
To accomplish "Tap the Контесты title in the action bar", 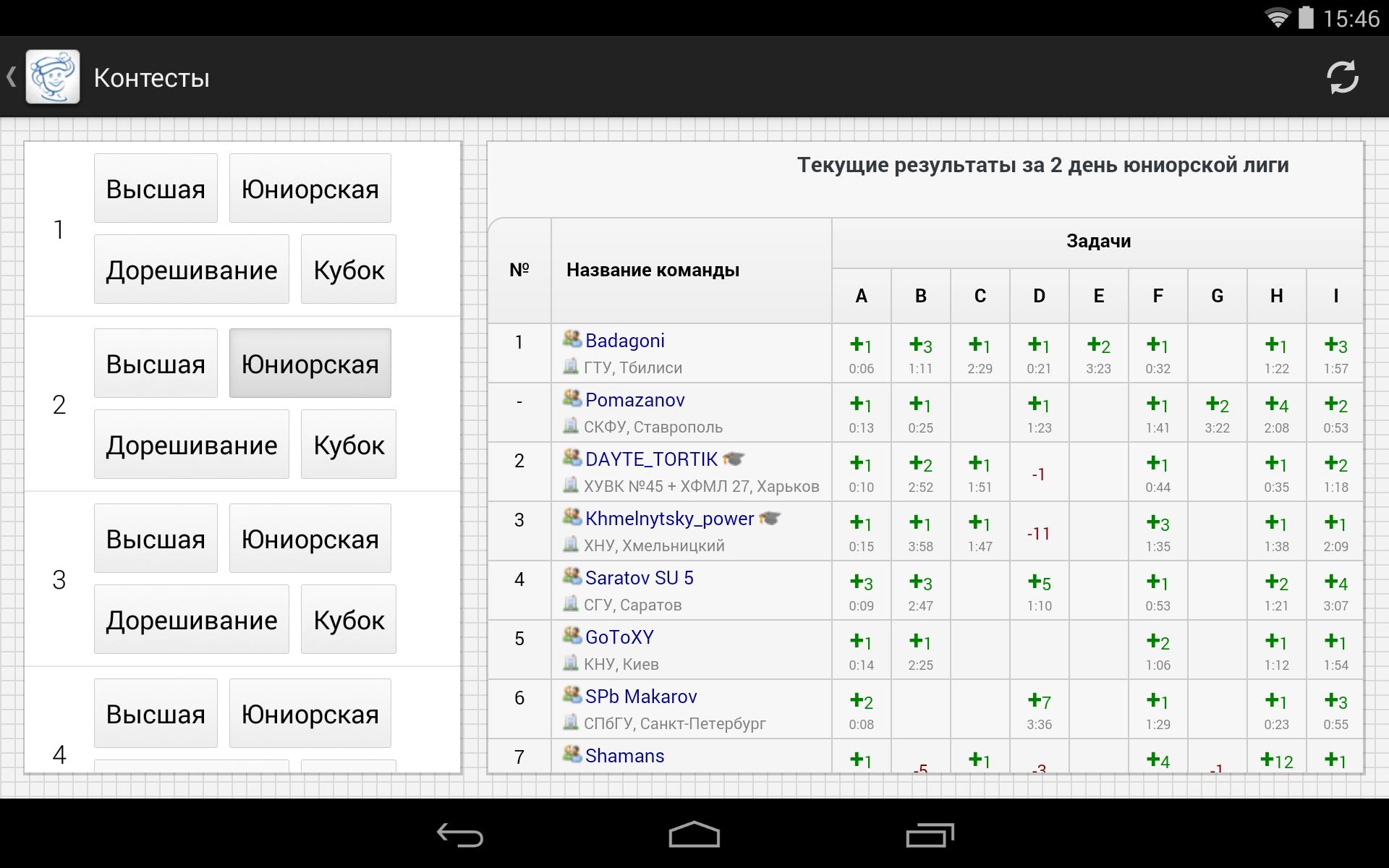I will click(x=152, y=77).
